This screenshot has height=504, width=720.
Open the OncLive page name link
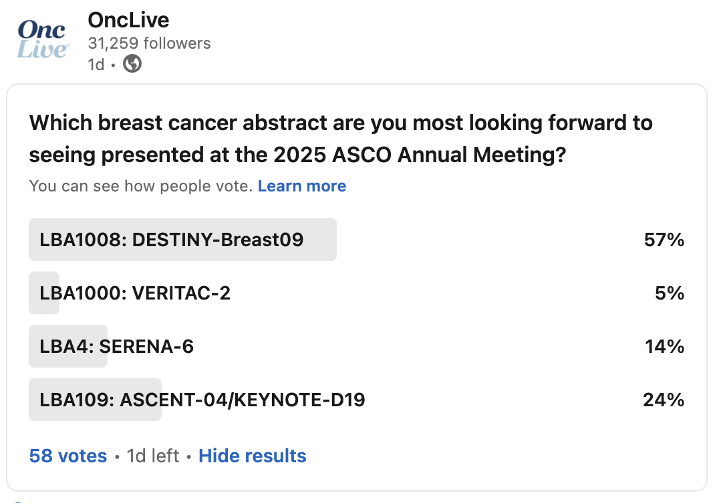click(x=129, y=20)
